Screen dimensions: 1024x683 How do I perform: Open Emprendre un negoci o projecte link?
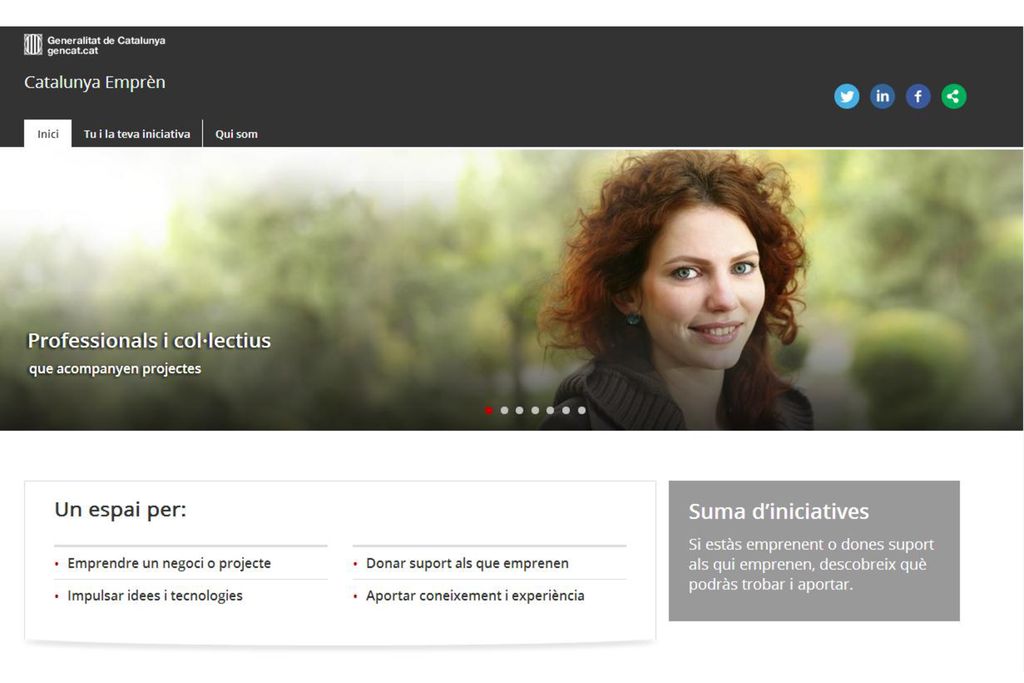click(x=169, y=563)
